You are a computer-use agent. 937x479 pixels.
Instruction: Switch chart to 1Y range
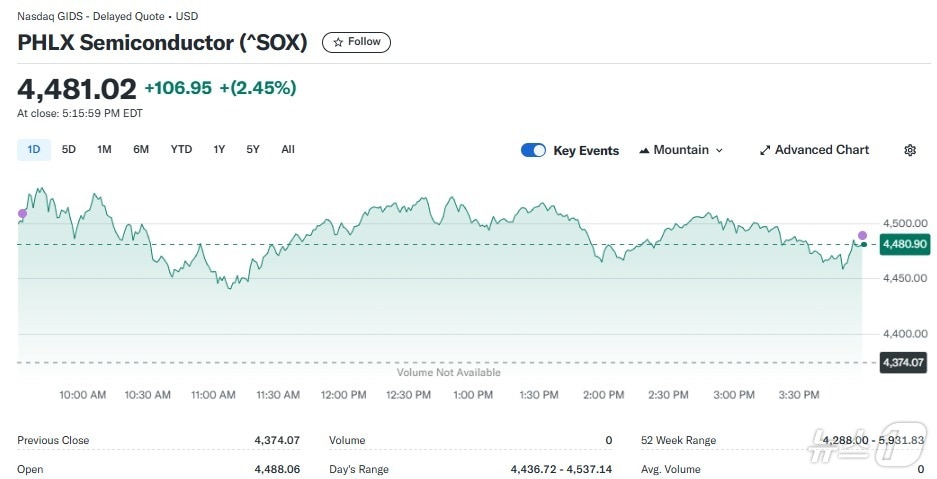coord(219,150)
